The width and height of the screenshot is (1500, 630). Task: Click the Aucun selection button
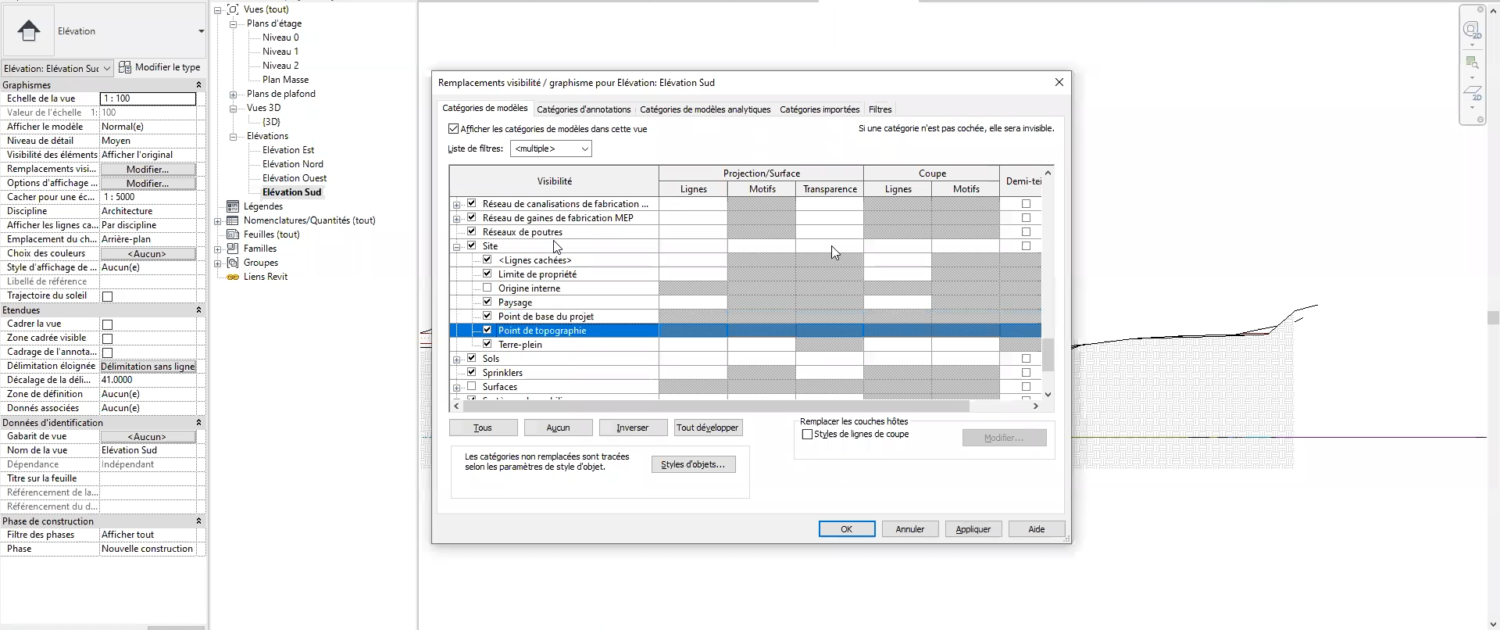click(558, 428)
